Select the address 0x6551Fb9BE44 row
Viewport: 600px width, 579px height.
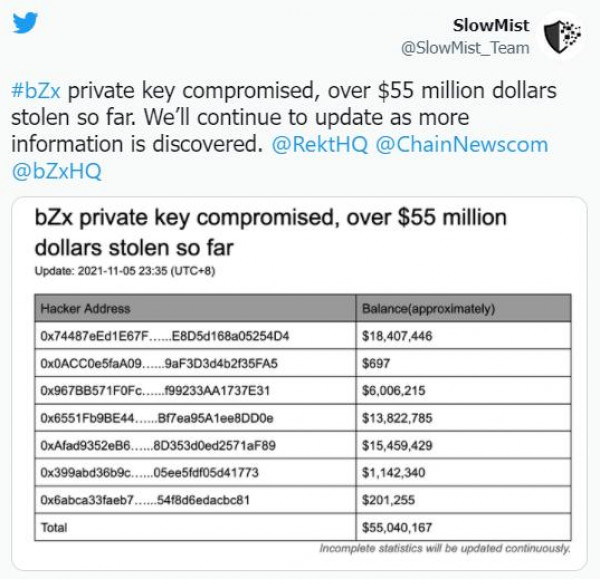(303, 418)
